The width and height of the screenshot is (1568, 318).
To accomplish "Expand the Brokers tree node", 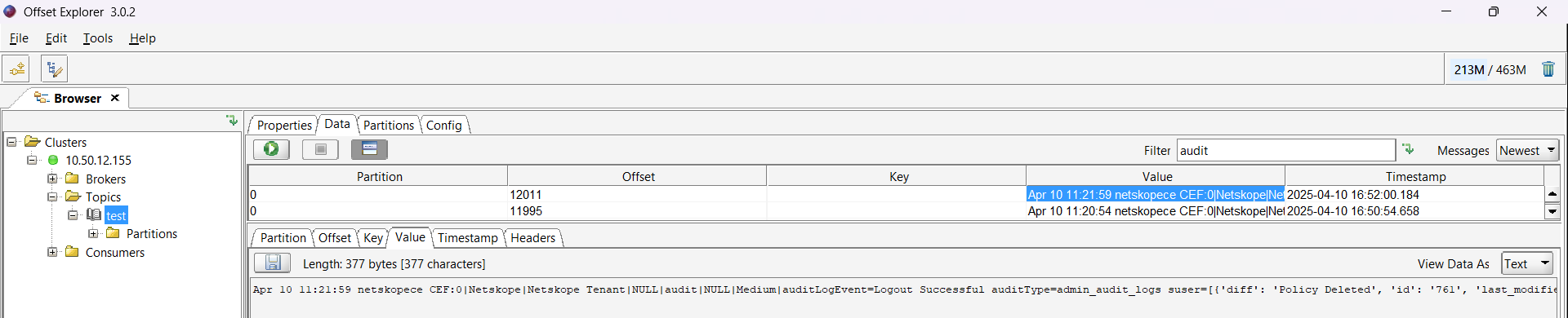I will click(x=52, y=179).
